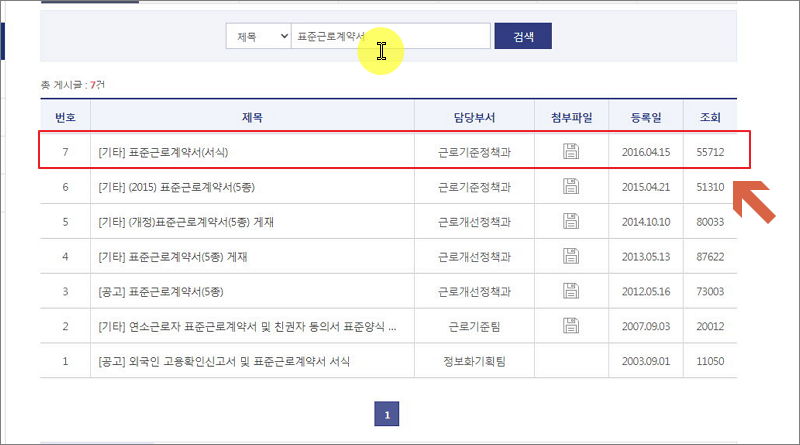The width and height of the screenshot is (800, 445).
Task: Open post [기타] (개정)표준근로계약서(5종) 게재
Action: 186,222
